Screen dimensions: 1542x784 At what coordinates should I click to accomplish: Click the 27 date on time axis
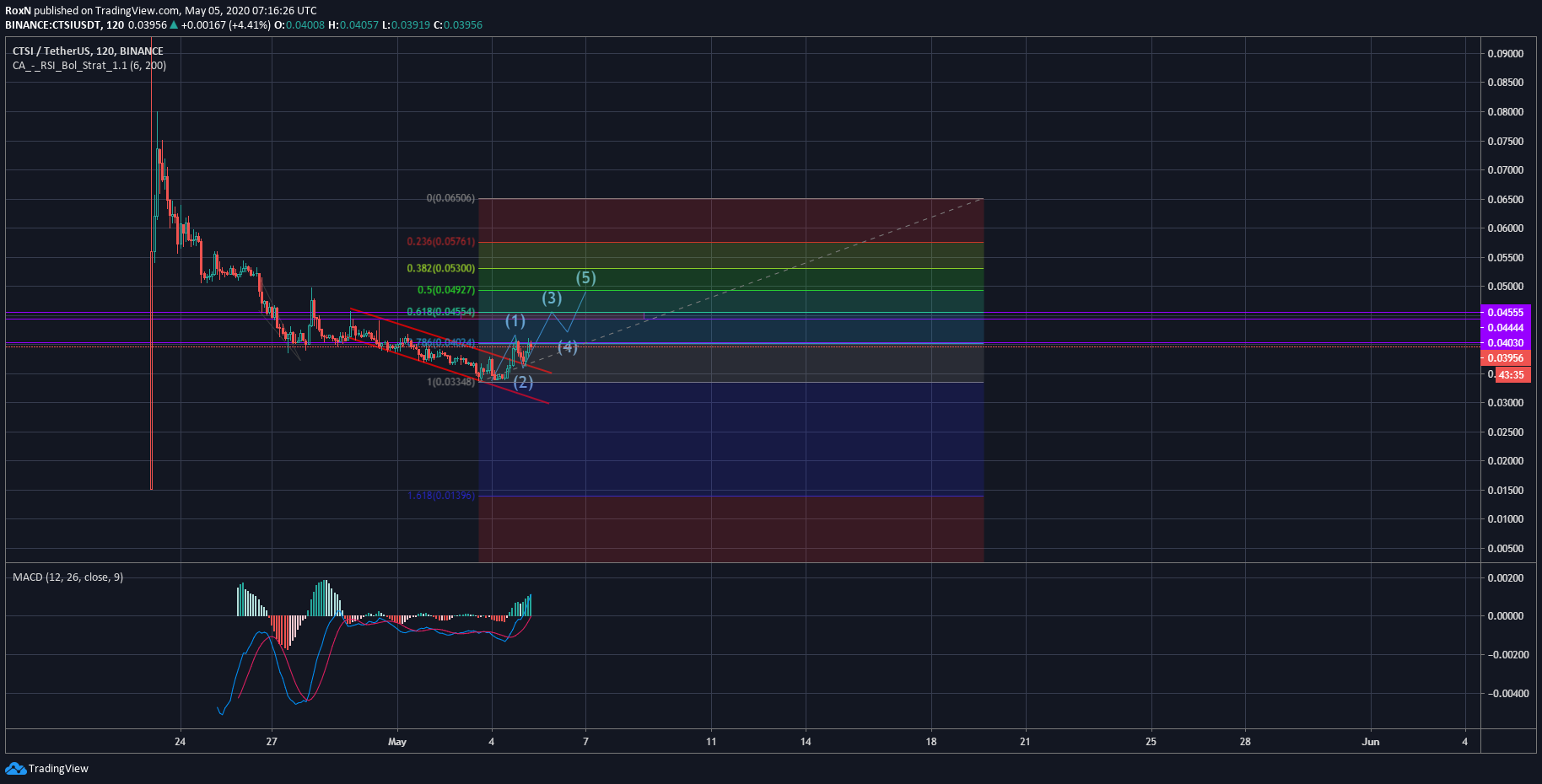tap(272, 742)
